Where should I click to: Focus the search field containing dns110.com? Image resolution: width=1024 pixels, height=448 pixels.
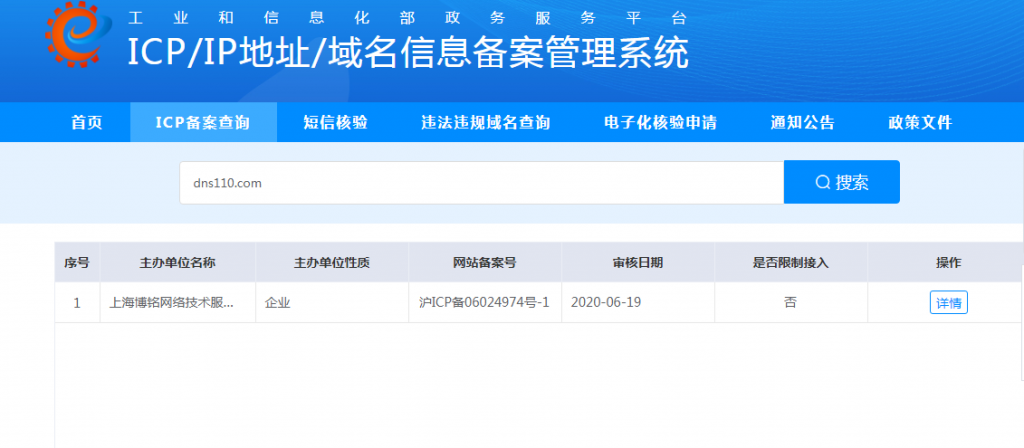click(480, 183)
